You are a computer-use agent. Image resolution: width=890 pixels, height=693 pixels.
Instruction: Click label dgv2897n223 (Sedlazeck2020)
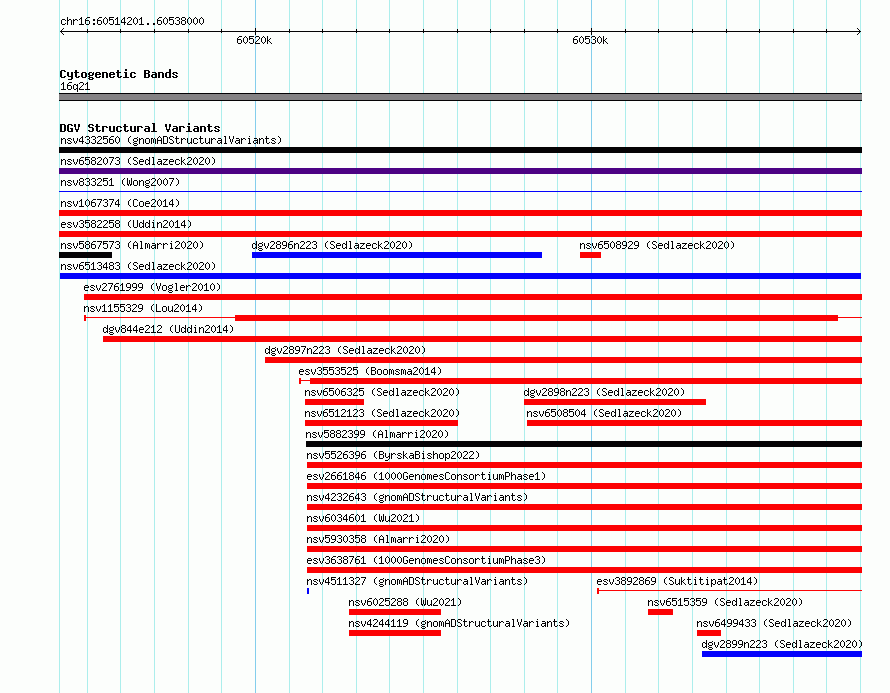[345, 350]
